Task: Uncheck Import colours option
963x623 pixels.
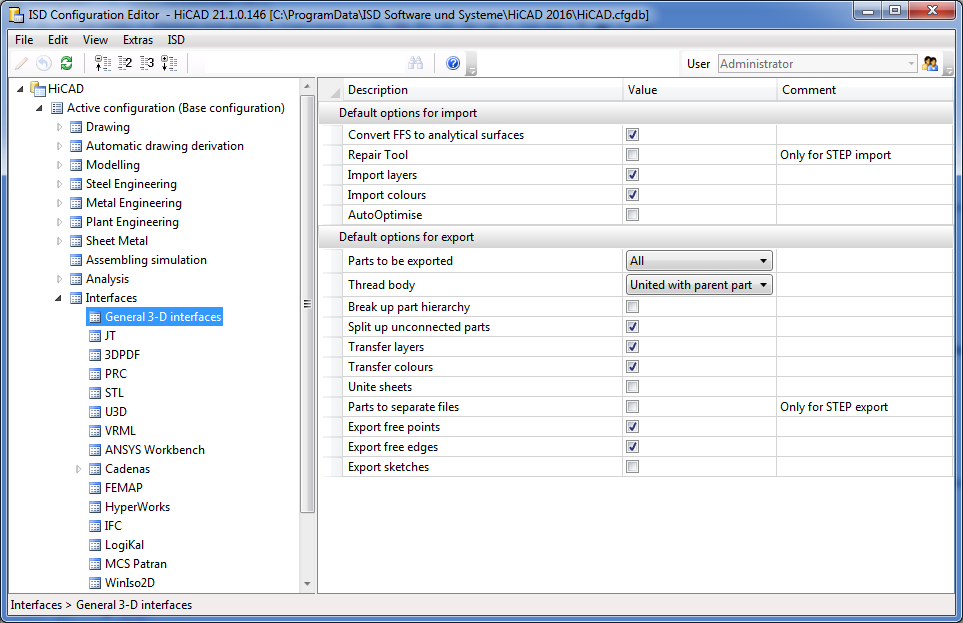Action: tap(632, 195)
